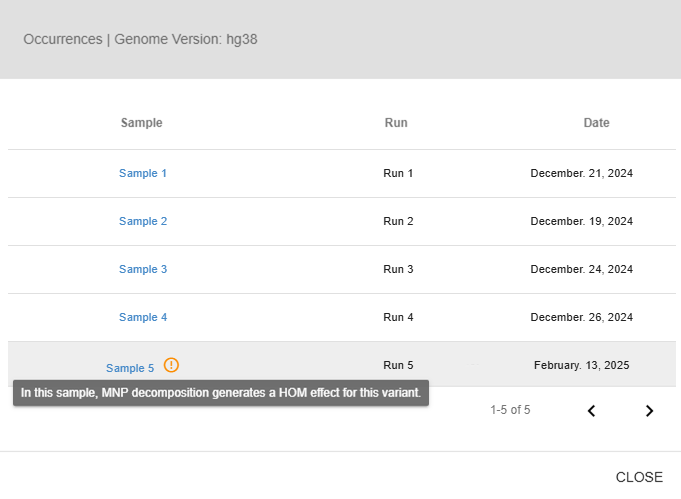Open the Sample 1 link
Viewport: 681px width, 499px height.
pos(142,173)
